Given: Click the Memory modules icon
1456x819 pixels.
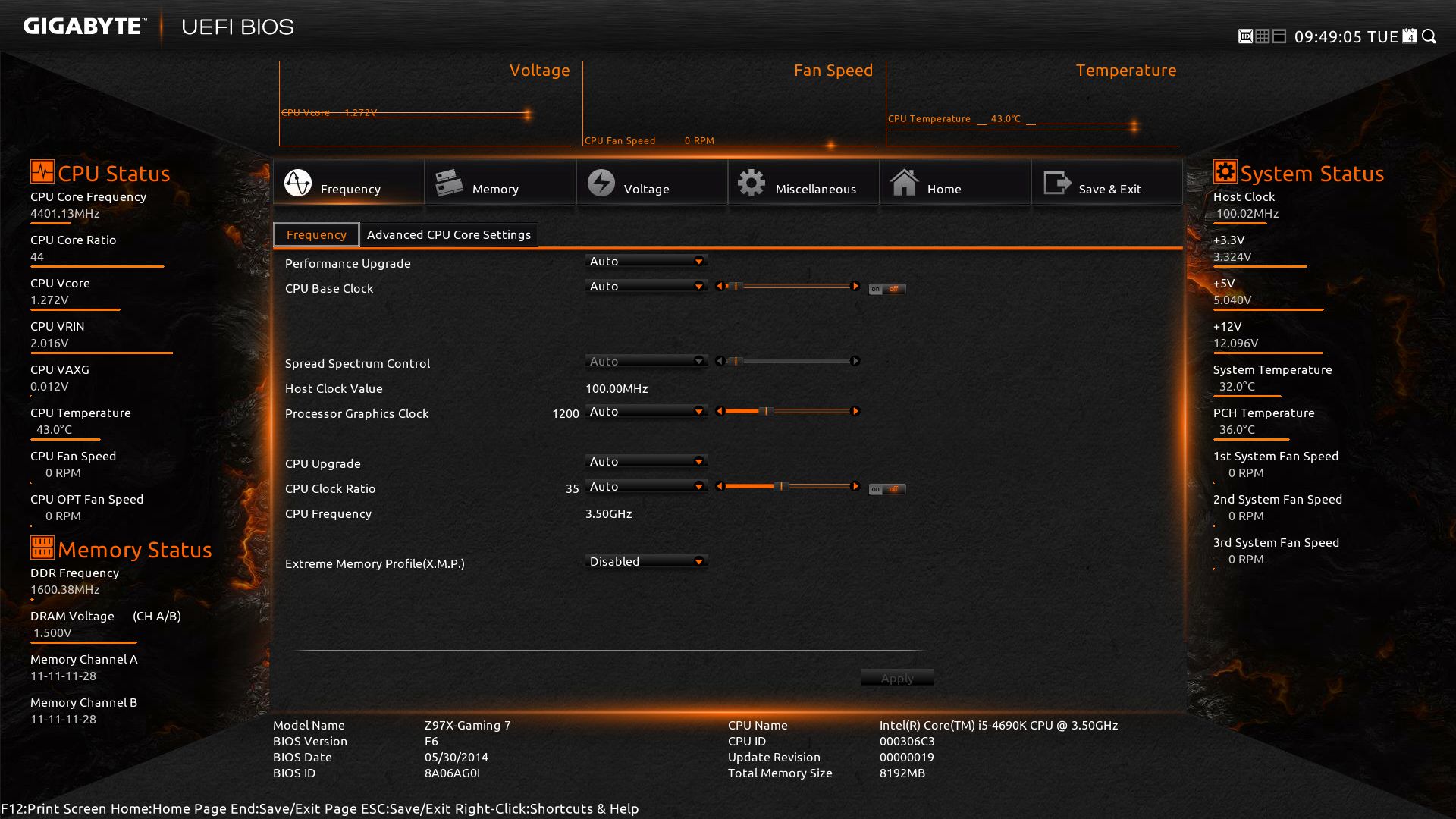Looking at the screenshot, I should pyautogui.click(x=449, y=183).
